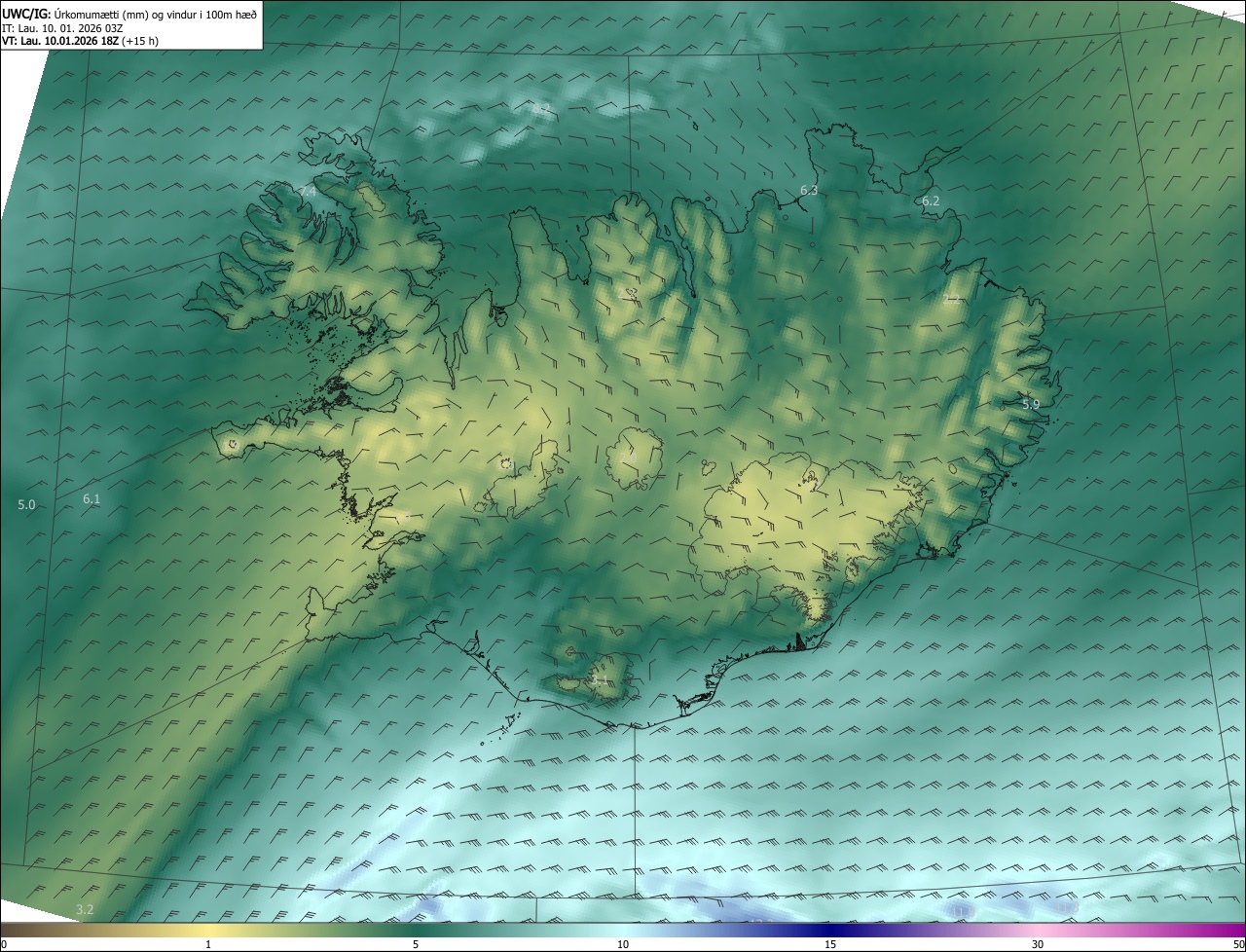This screenshot has width=1246, height=952.
Task: Click the 15 tick on the color scale
Action: tap(830, 944)
